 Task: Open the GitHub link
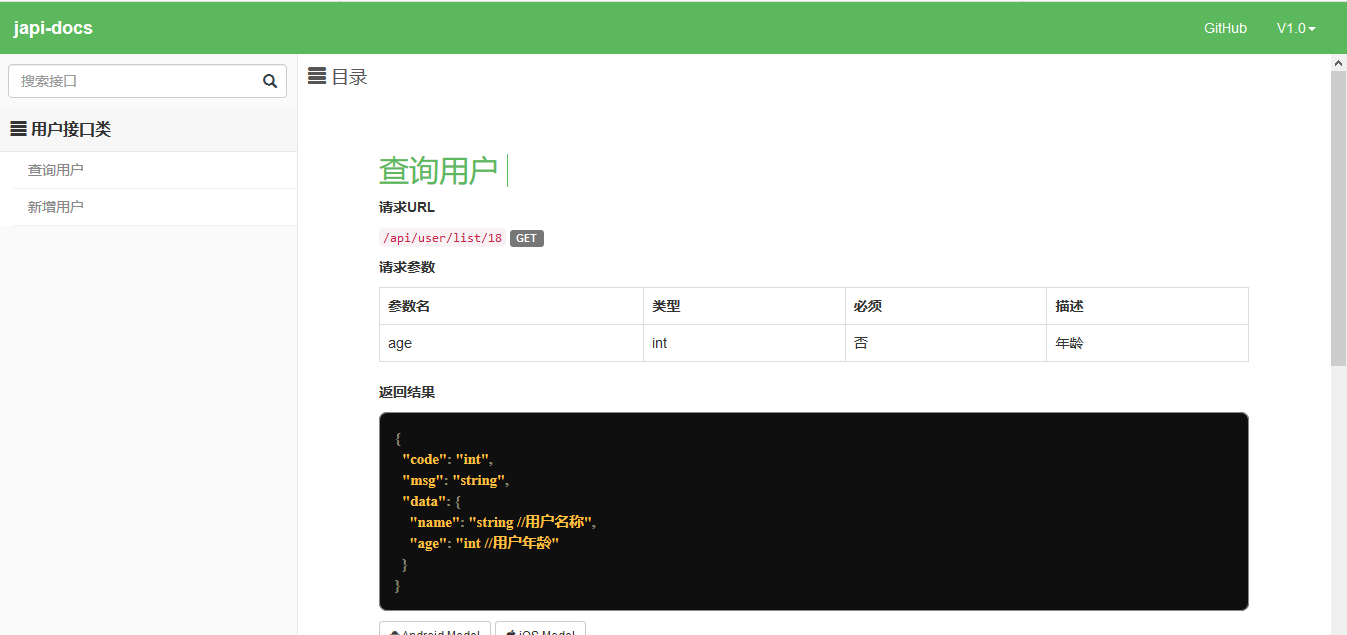point(1225,28)
